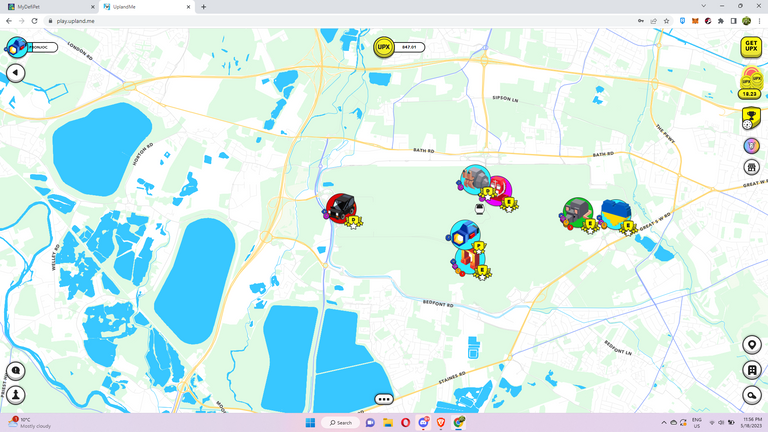768x432 pixels.
Task: Toggle the browser side panel
Action: (733, 21)
